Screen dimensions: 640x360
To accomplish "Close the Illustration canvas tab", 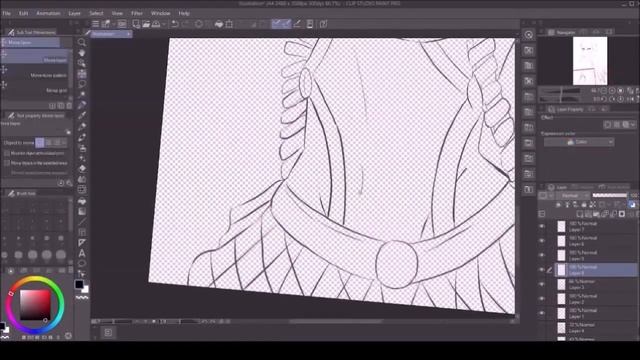I will (128, 34).
